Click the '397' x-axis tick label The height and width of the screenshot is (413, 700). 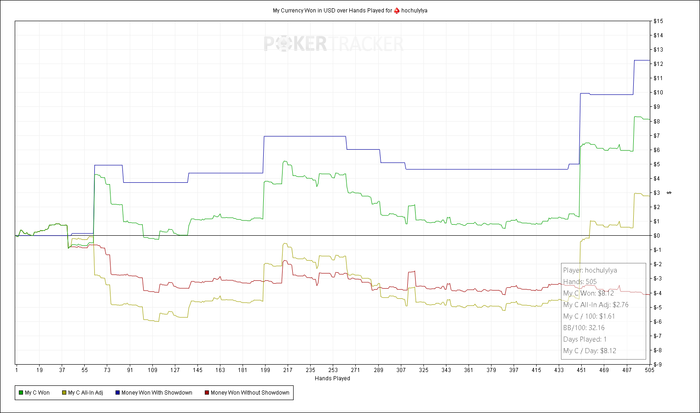pos(513,370)
